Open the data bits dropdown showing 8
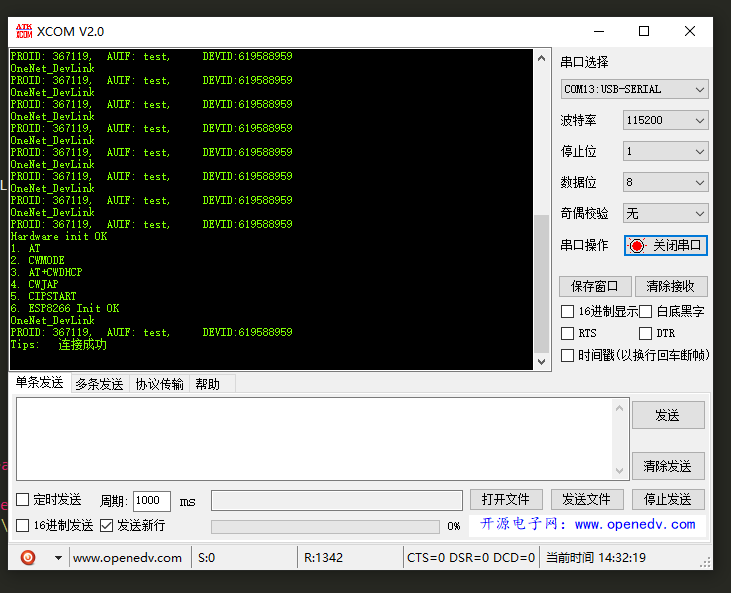The width and height of the screenshot is (731, 593). (666, 182)
